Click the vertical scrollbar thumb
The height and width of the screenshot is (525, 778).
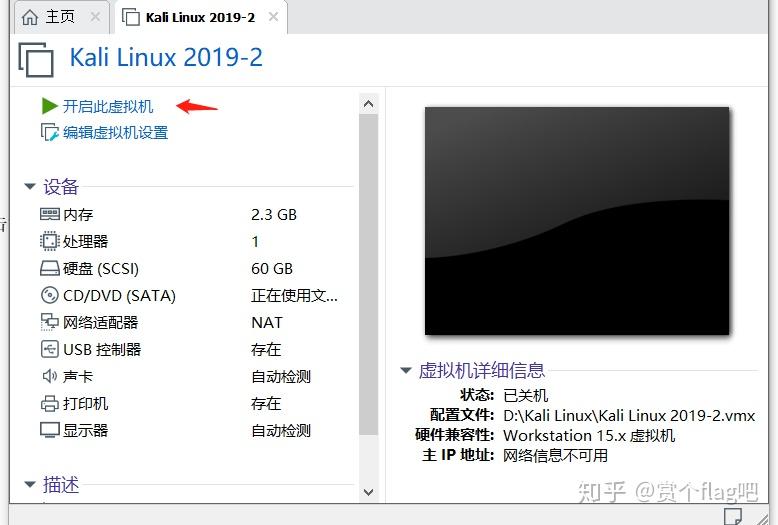click(368, 275)
